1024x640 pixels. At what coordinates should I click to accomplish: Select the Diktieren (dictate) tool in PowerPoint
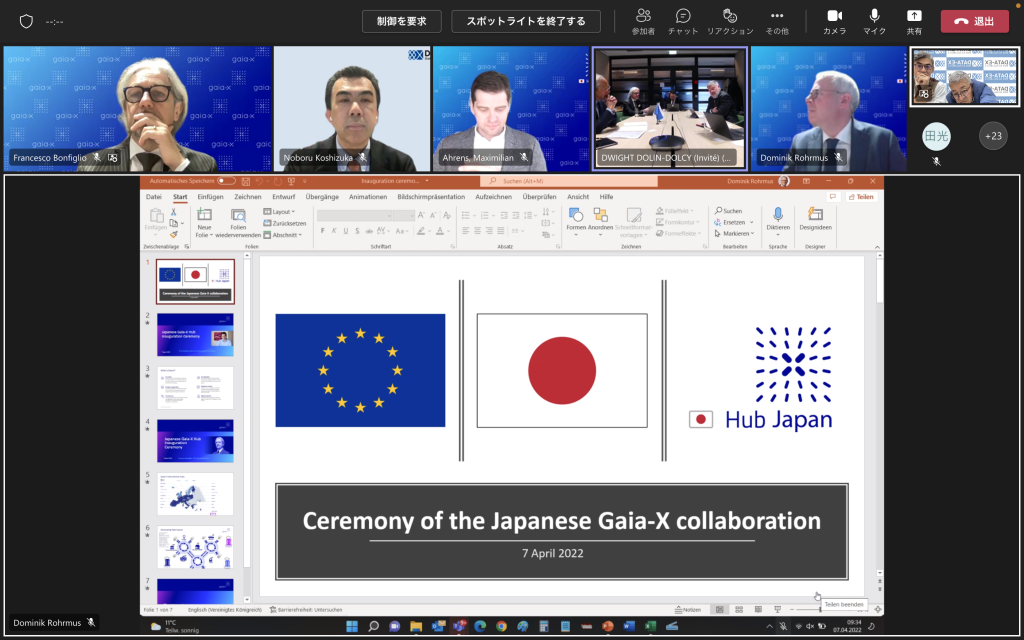point(779,216)
